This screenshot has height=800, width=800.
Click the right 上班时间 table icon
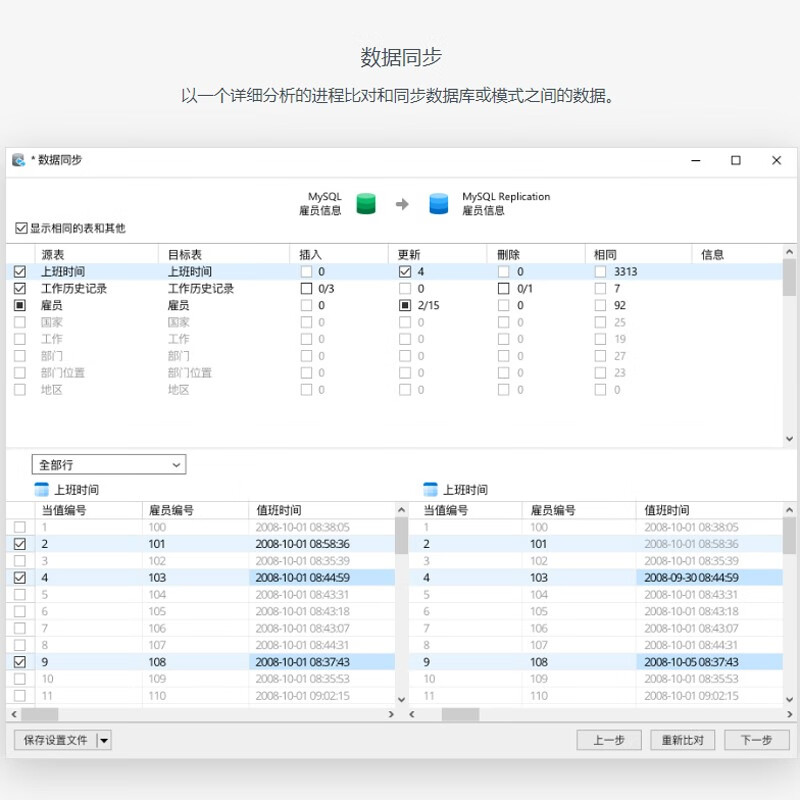430,490
